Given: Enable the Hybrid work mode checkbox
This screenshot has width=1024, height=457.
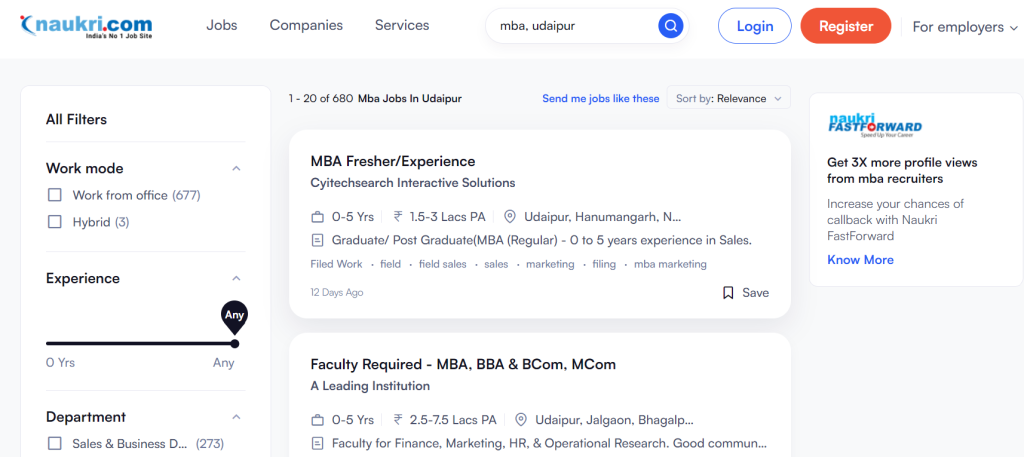Looking at the screenshot, I should pos(55,222).
